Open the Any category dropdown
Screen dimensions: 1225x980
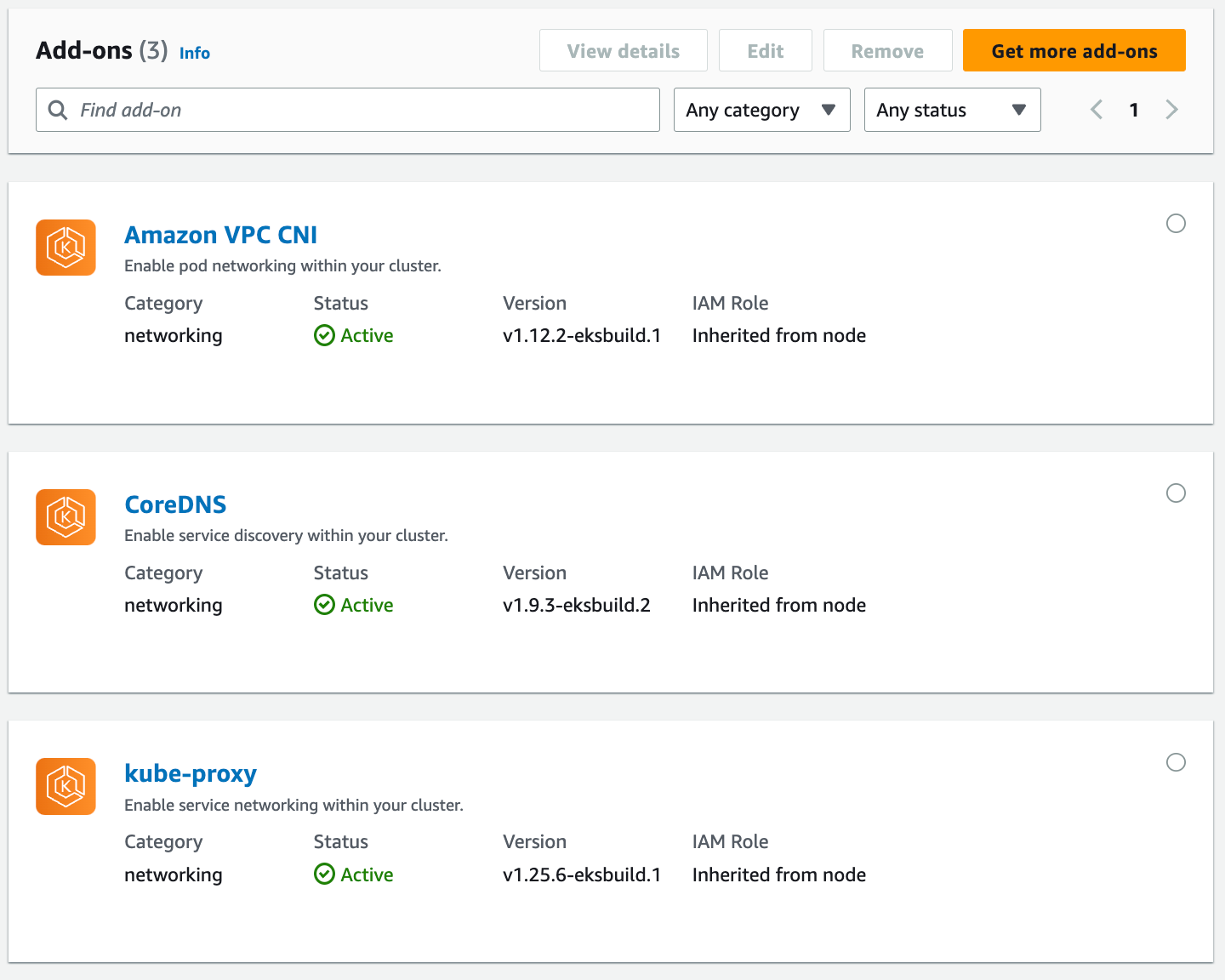point(761,110)
